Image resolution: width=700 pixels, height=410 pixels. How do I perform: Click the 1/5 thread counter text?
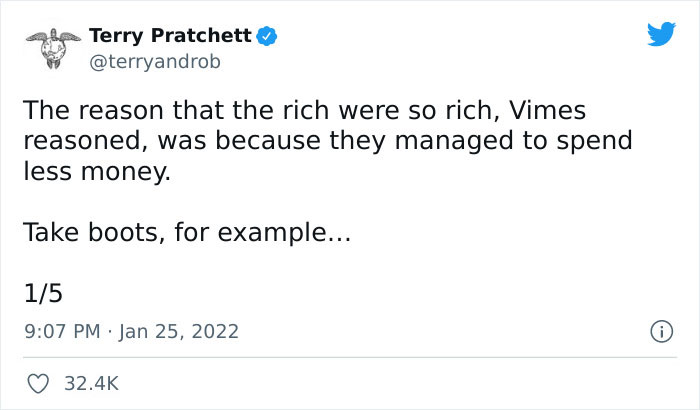pyautogui.click(x=42, y=293)
